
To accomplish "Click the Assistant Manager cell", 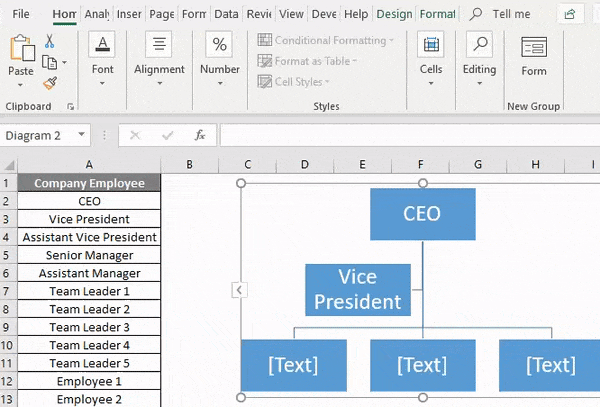I will click(x=89, y=273).
